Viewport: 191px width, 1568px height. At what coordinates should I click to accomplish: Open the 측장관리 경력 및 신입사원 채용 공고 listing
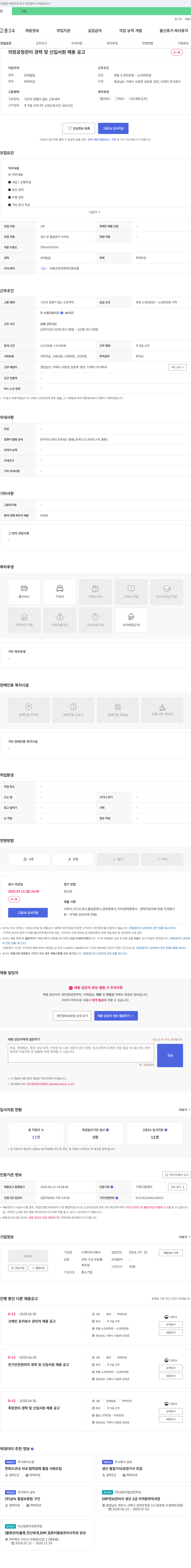pyautogui.click(x=34, y=1408)
